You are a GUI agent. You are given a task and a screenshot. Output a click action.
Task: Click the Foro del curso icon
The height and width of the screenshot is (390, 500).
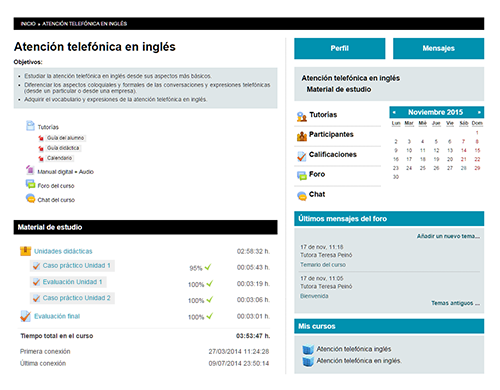pyautogui.click(x=30, y=184)
